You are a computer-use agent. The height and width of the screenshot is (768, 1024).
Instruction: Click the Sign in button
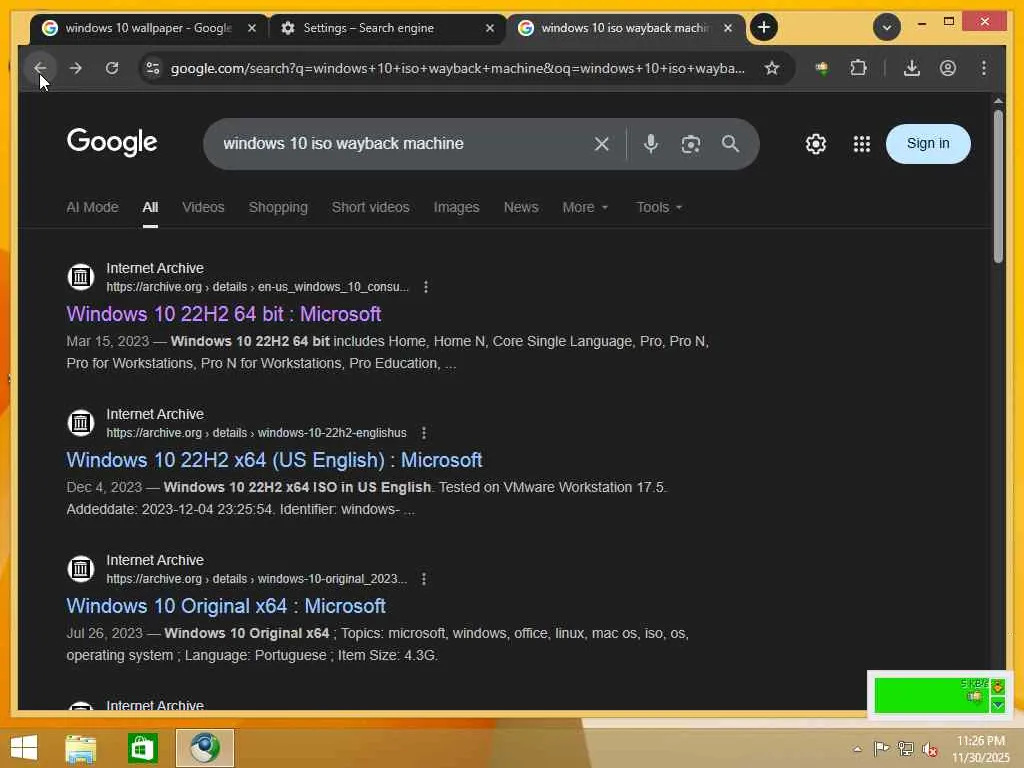pos(928,144)
